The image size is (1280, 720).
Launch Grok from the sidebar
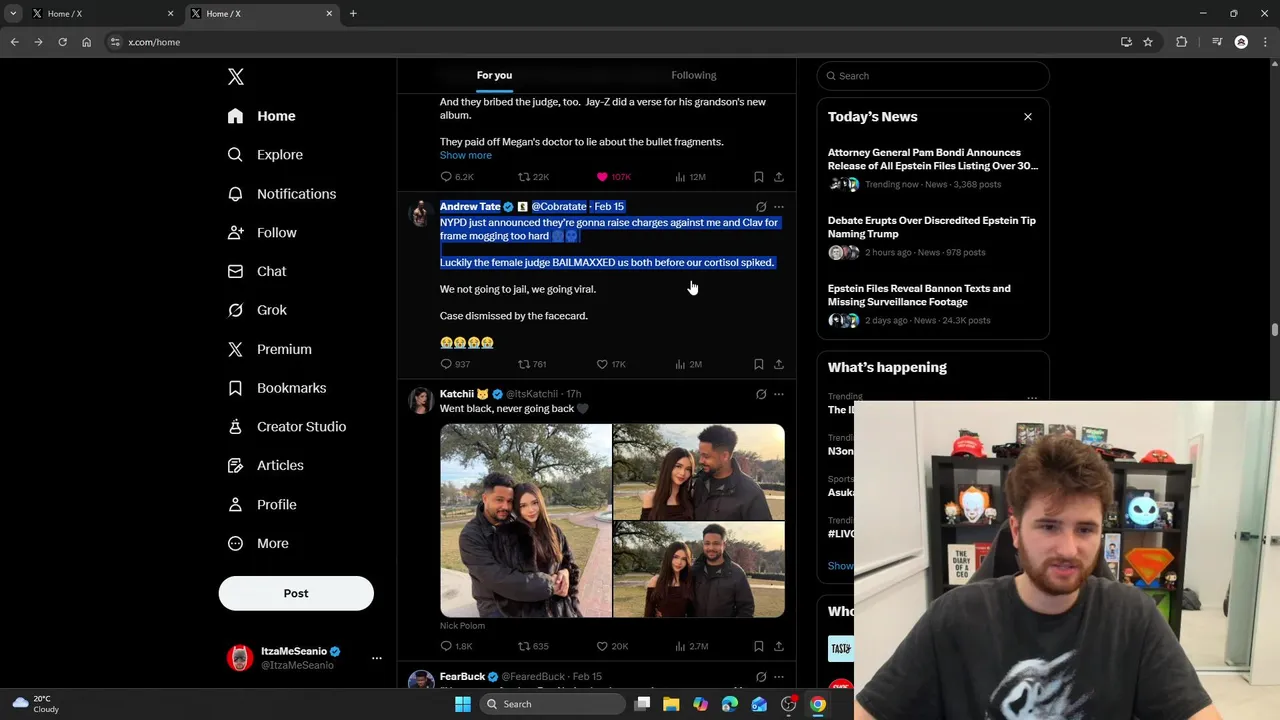257,310
